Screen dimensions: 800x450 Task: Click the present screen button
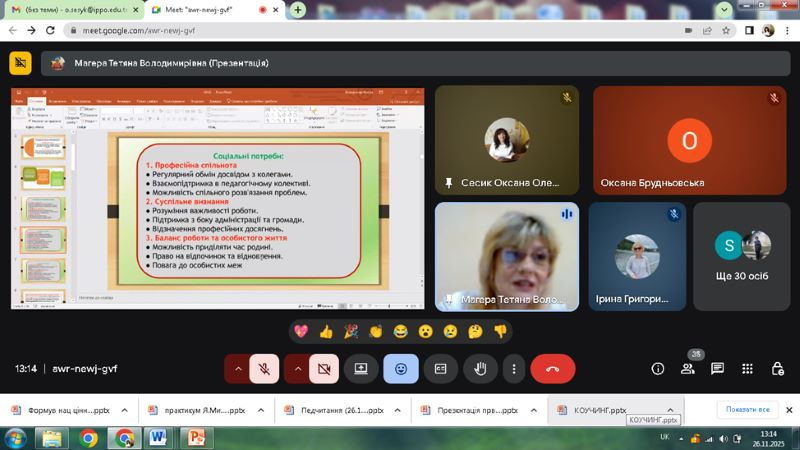pyautogui.click(x=361, y=369)
